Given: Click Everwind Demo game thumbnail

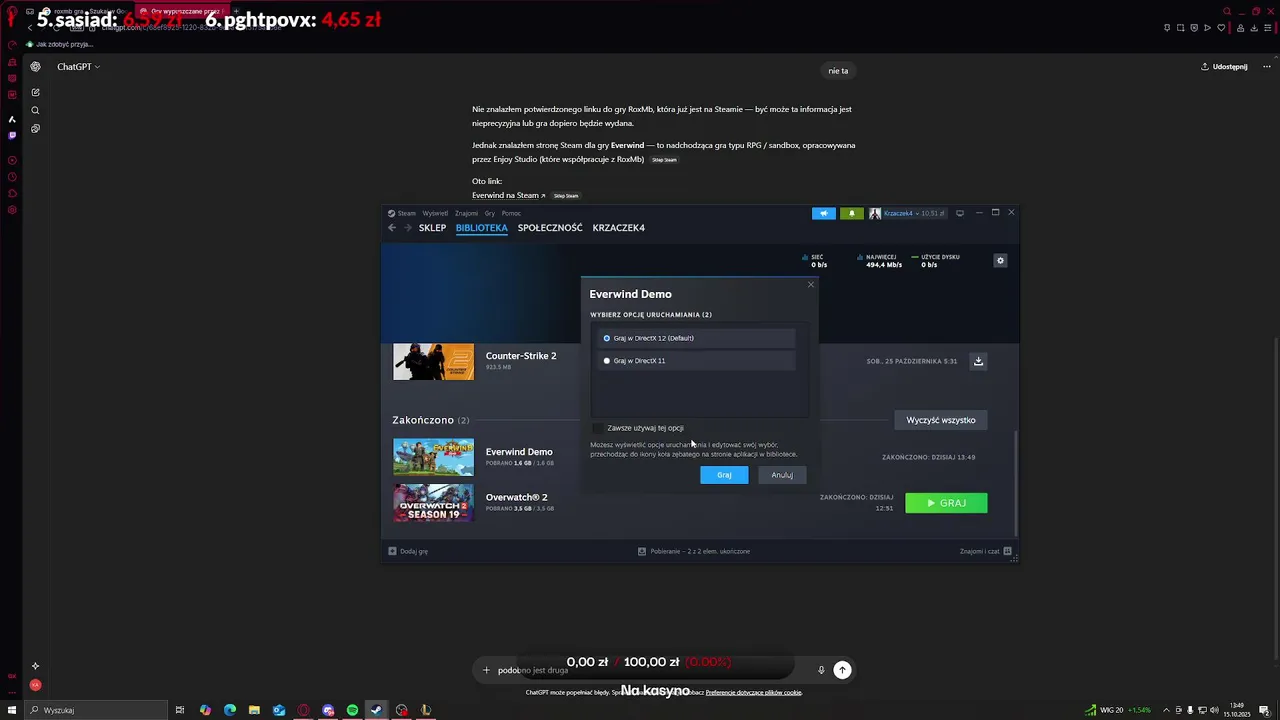Looking at the screenshot, I should click(x=433, y=457).
